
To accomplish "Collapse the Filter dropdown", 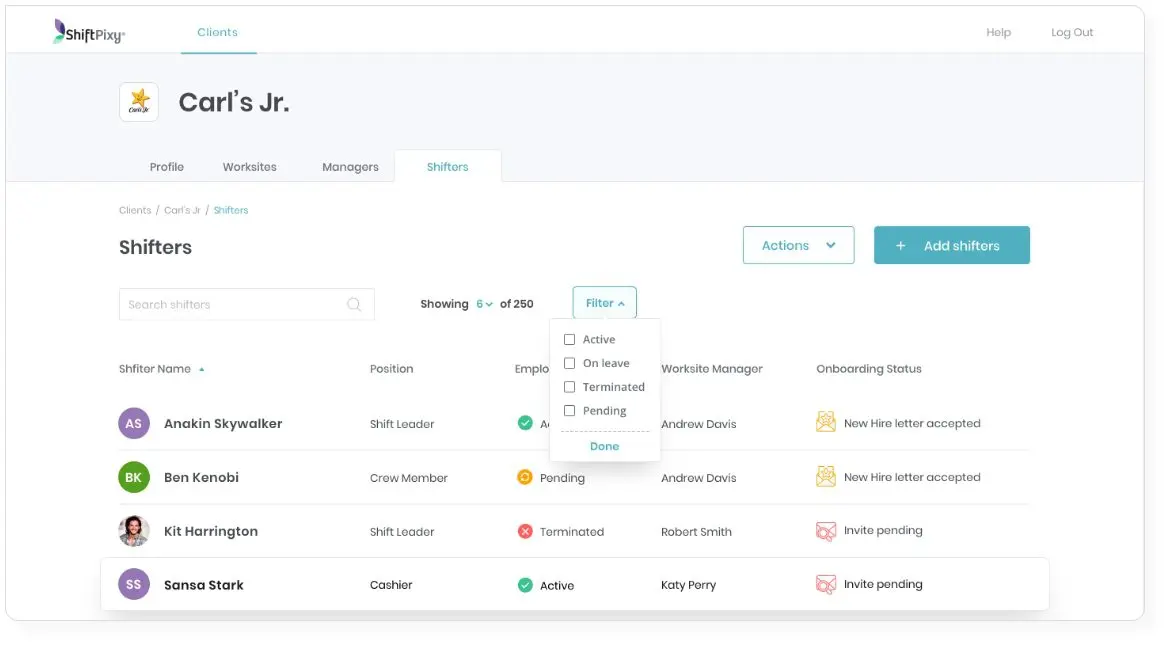I will (x=604, y=303).
